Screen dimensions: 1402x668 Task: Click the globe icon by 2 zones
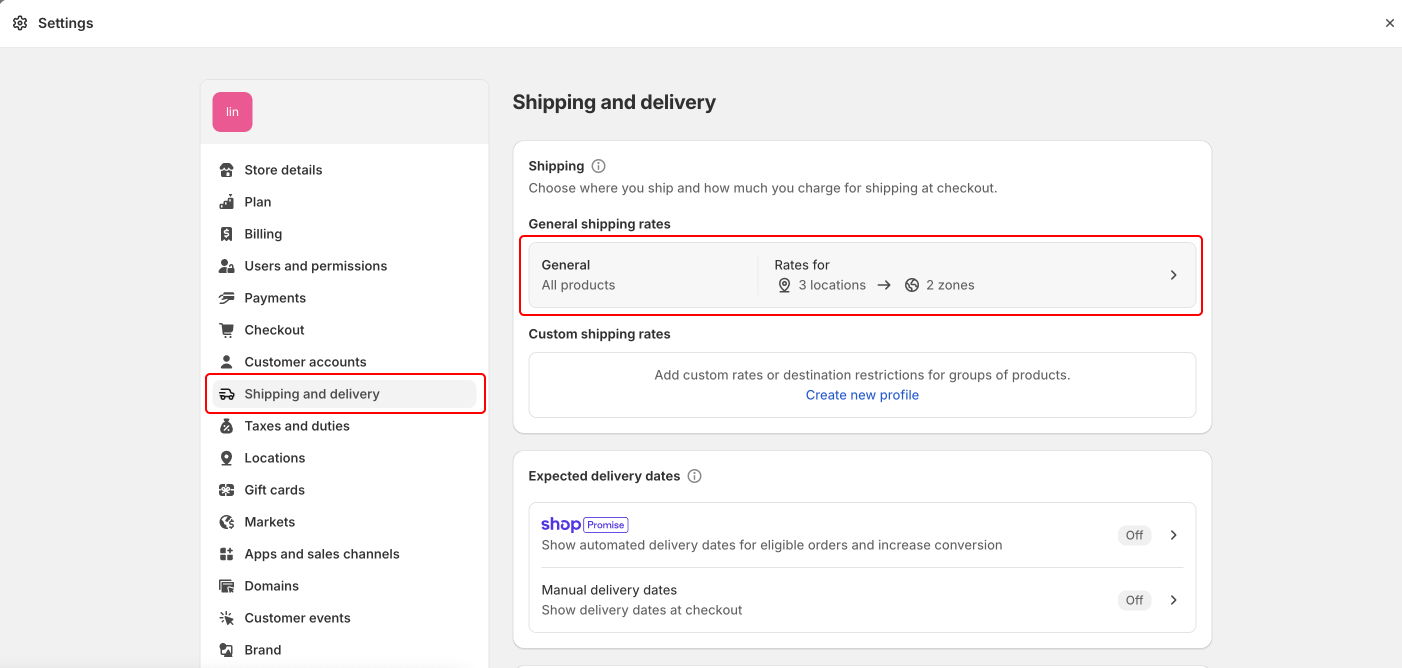point(912,285)
